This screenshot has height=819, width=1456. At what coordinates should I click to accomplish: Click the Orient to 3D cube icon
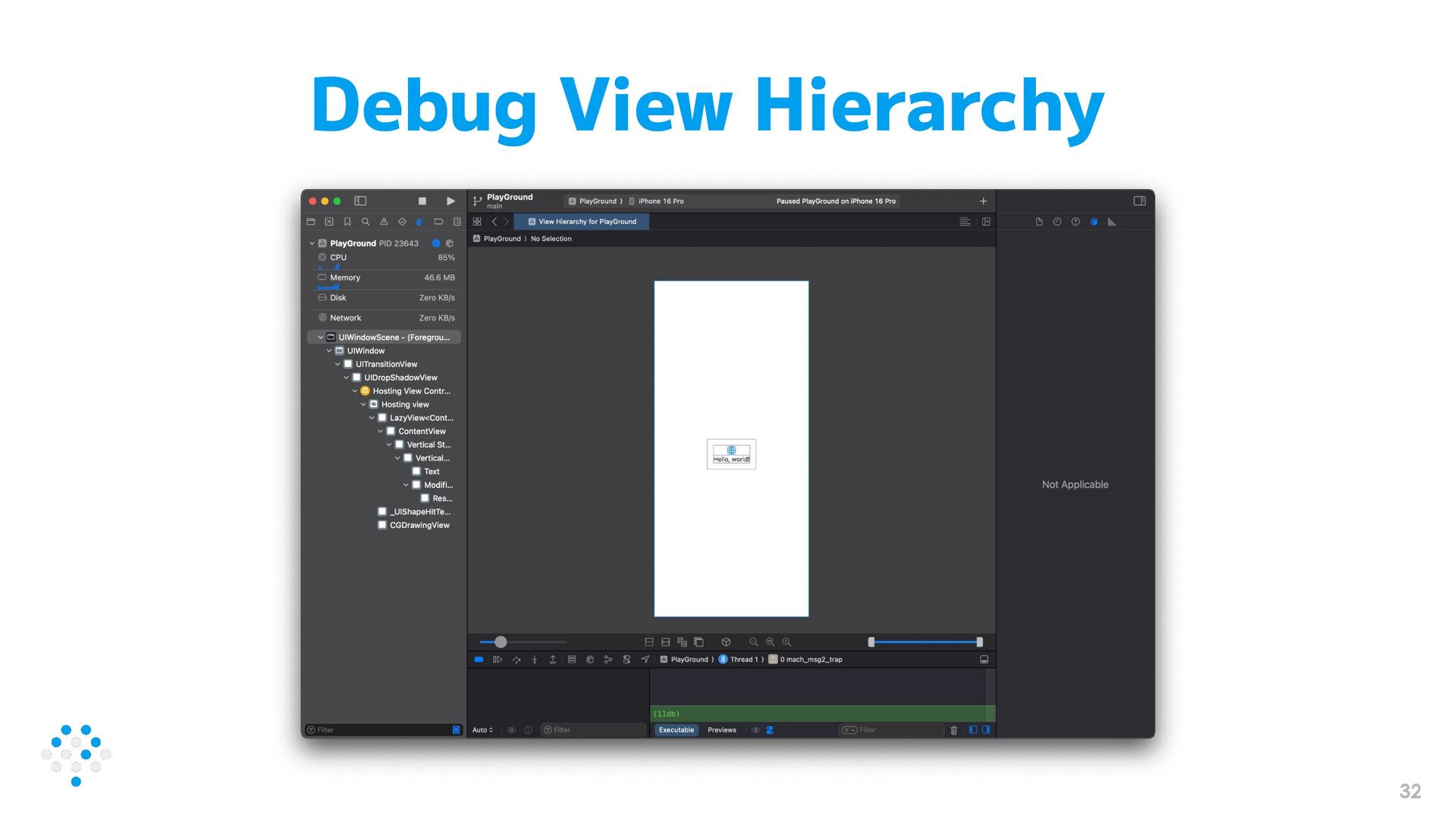(x=726, y=642)
